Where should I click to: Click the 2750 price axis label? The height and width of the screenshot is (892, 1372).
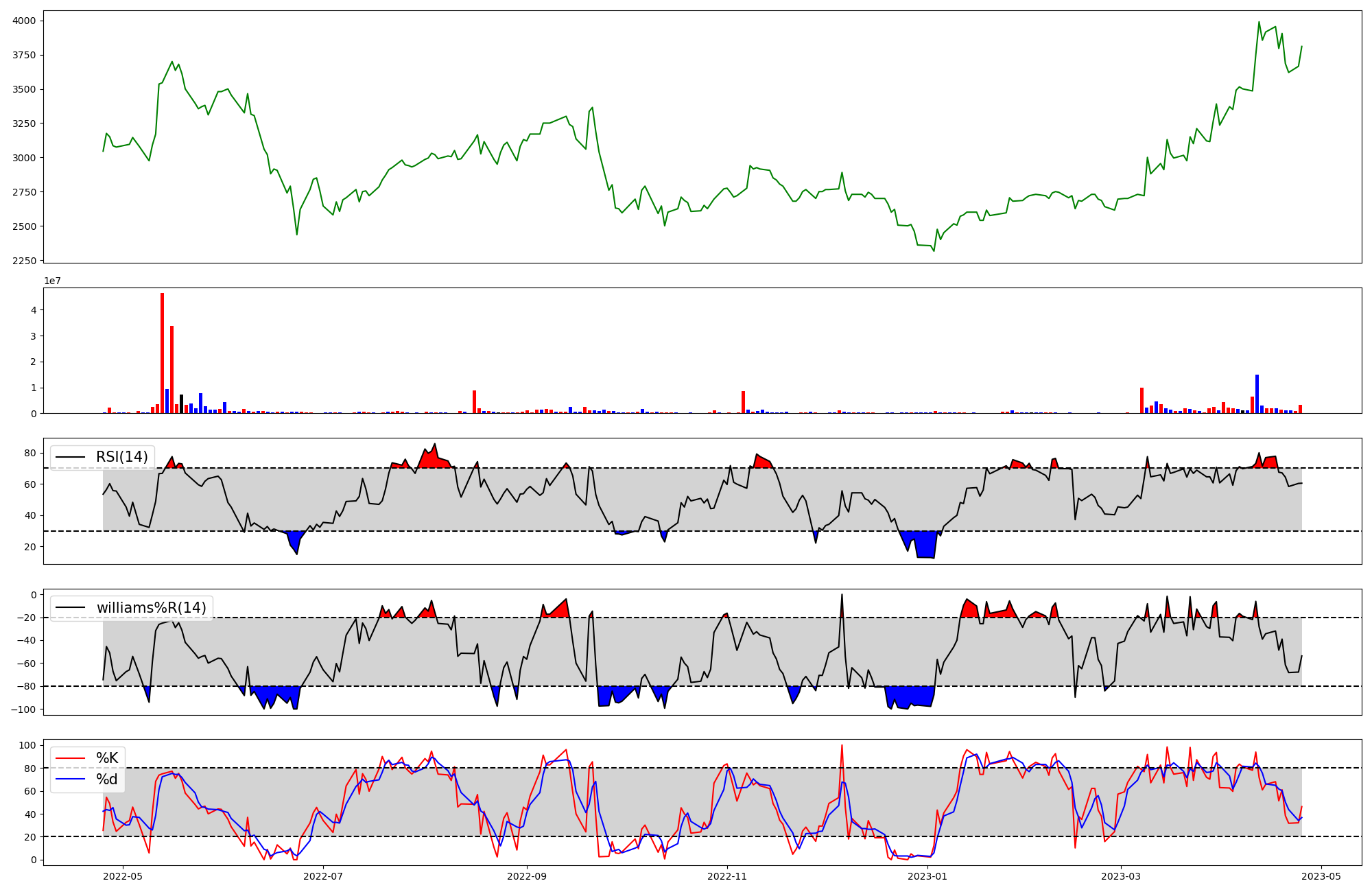[24, 192]
